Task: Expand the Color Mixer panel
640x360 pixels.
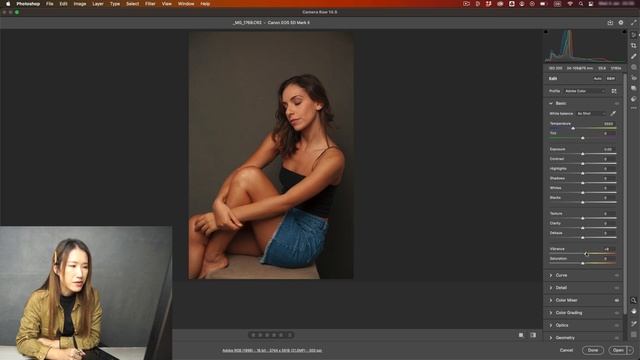Action: pyautogui.click(x=551, y=300)
